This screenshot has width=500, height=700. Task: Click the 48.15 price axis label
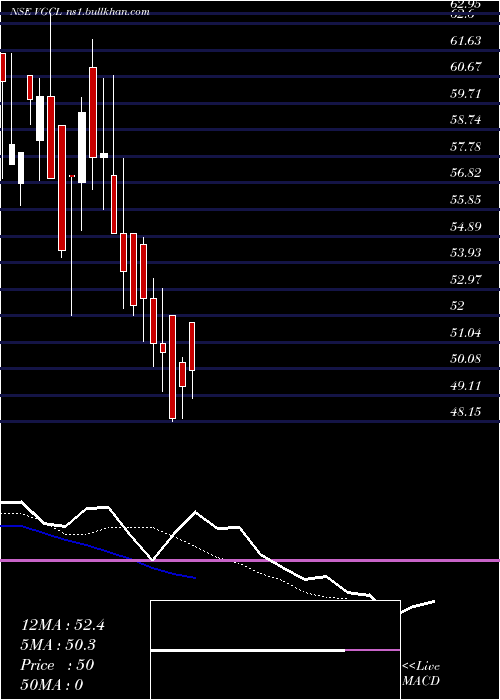[x=466, y=412]
